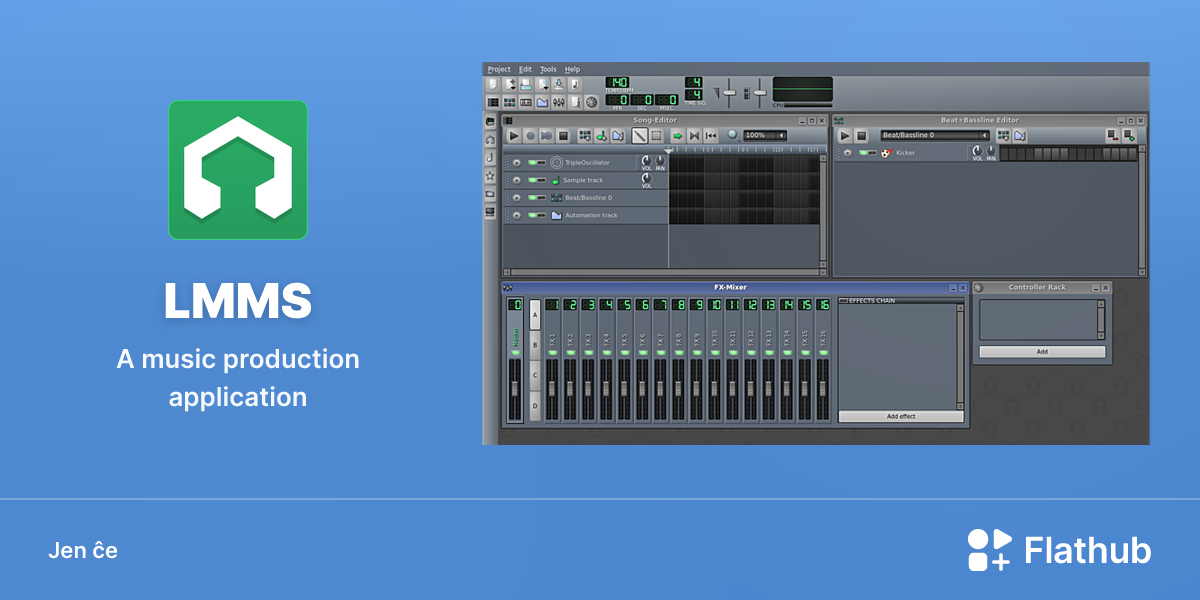Open the Beat/Bassline 0 pattern dropdown
This screenshot has height=600, width=1200.
pos(935,135)
